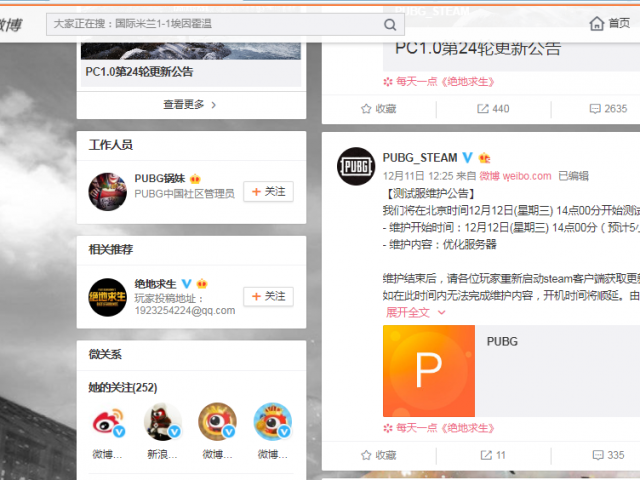The width and height of the screenshot is (640, 480).
Task: Click 收藏 on the top post
Action: [378, 109]
